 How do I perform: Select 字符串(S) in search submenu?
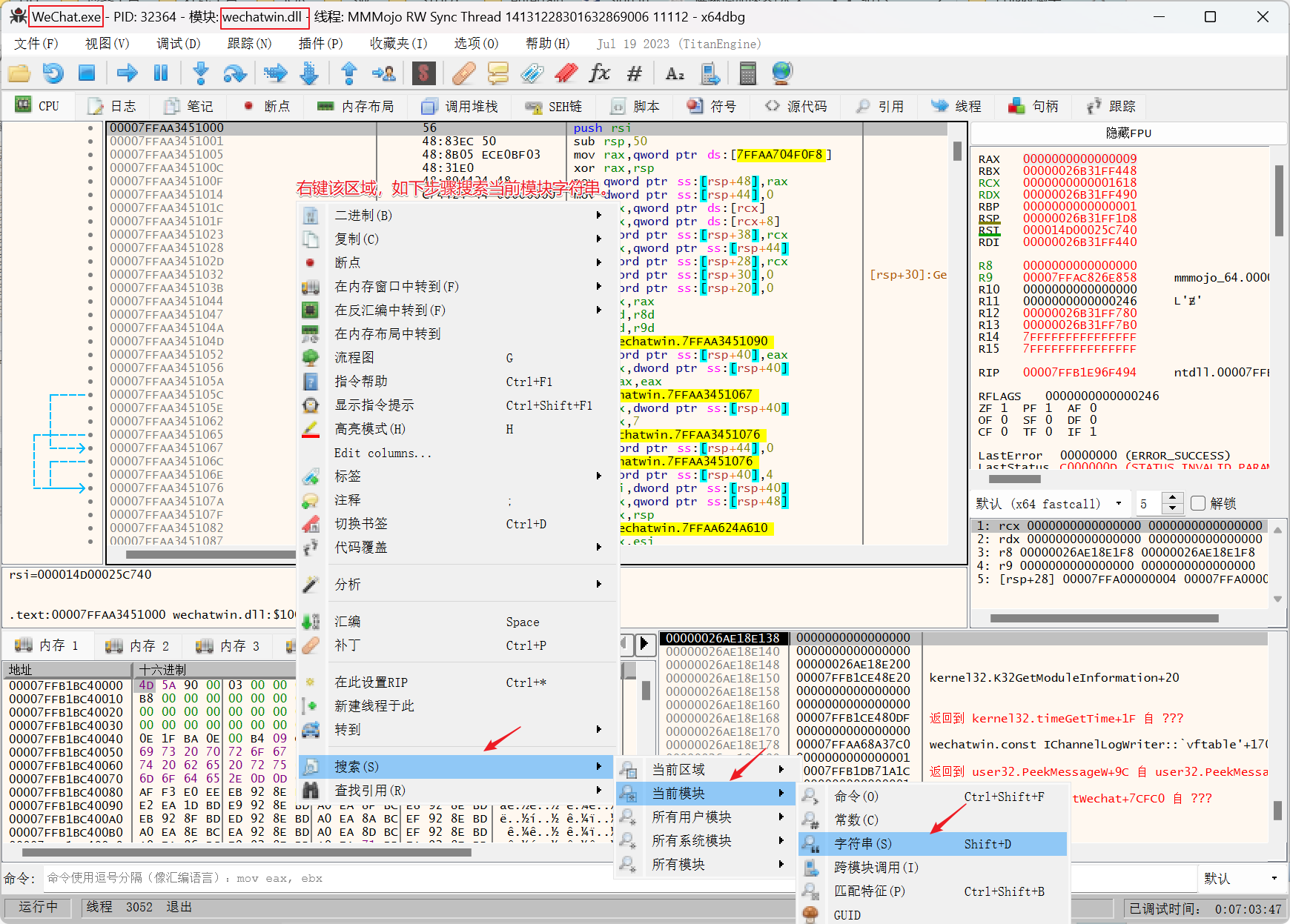(x=933, y=844)
